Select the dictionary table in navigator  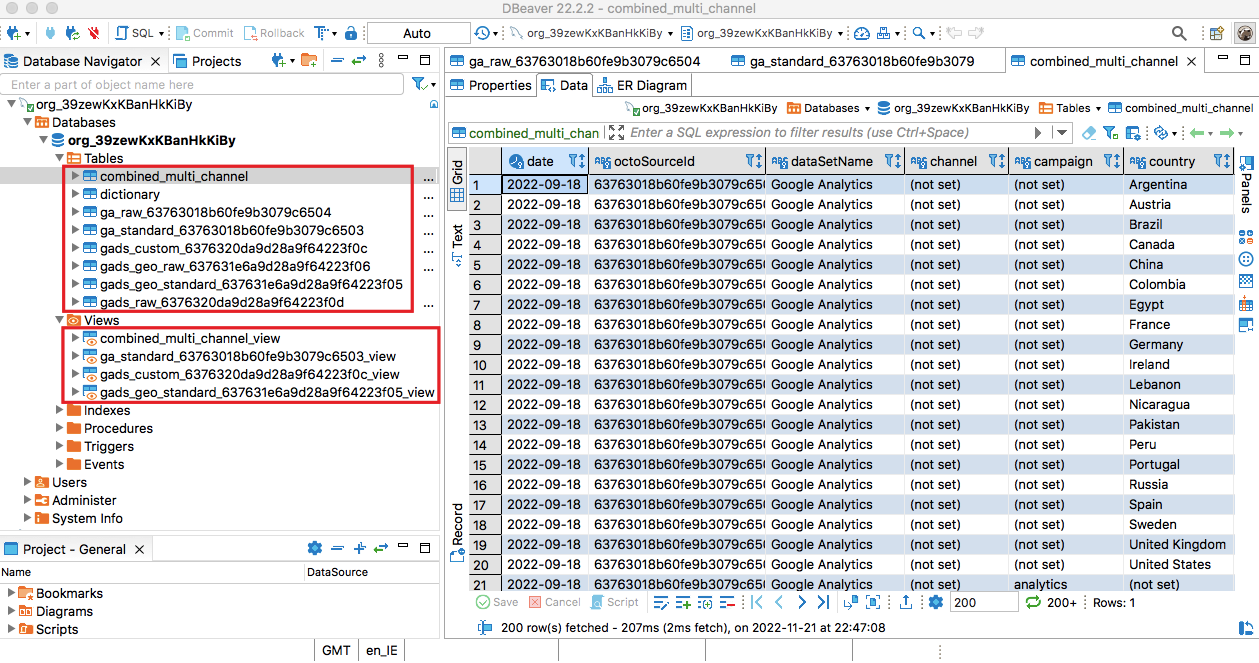[x=129, y=195]
